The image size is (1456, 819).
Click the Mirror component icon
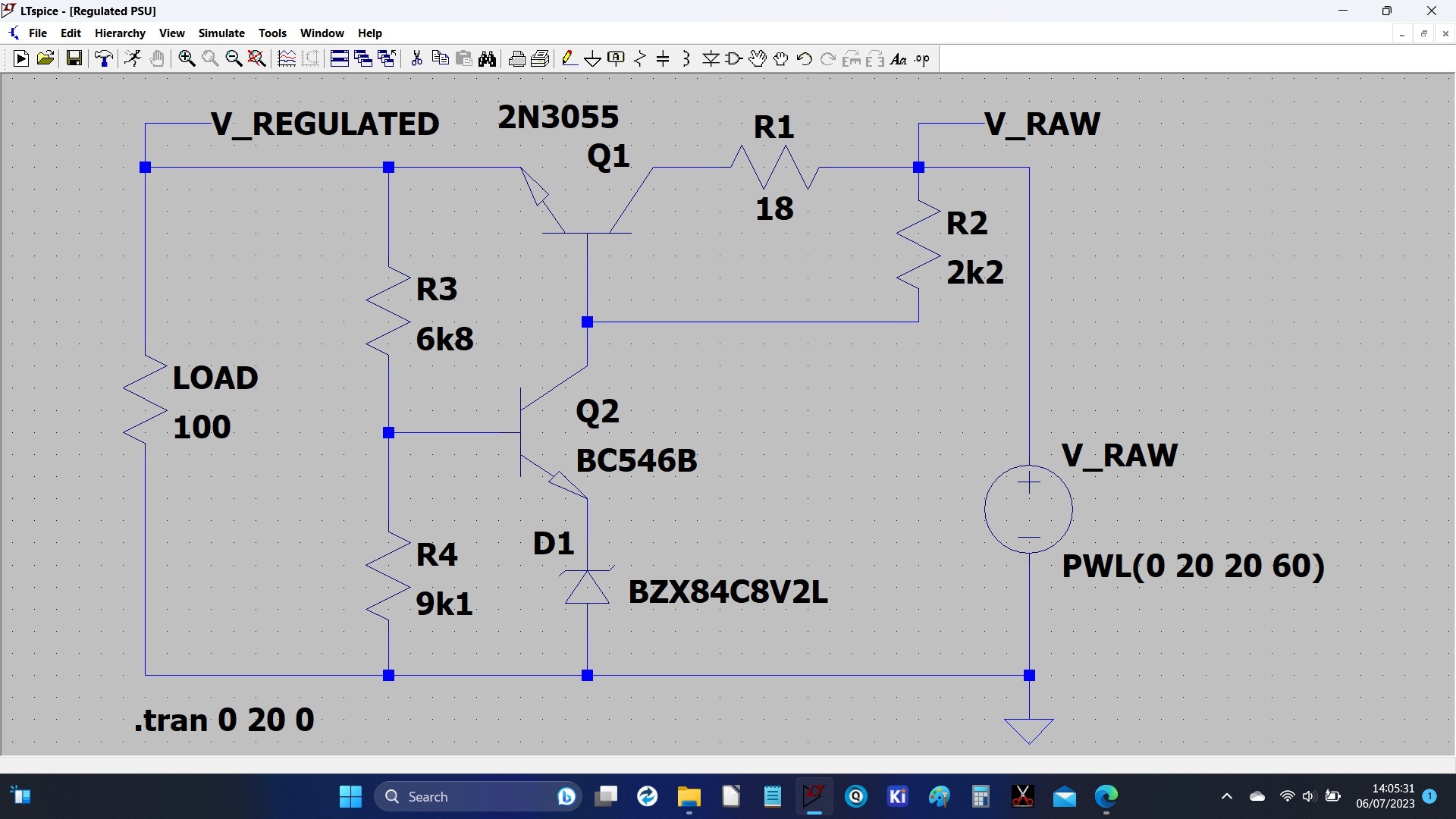point(875,59)
